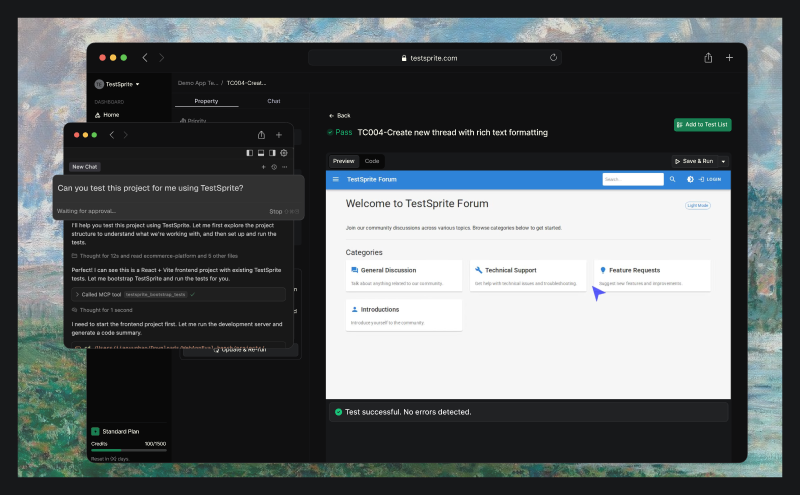Click the Credits progress bar

[x=128, y=450]
